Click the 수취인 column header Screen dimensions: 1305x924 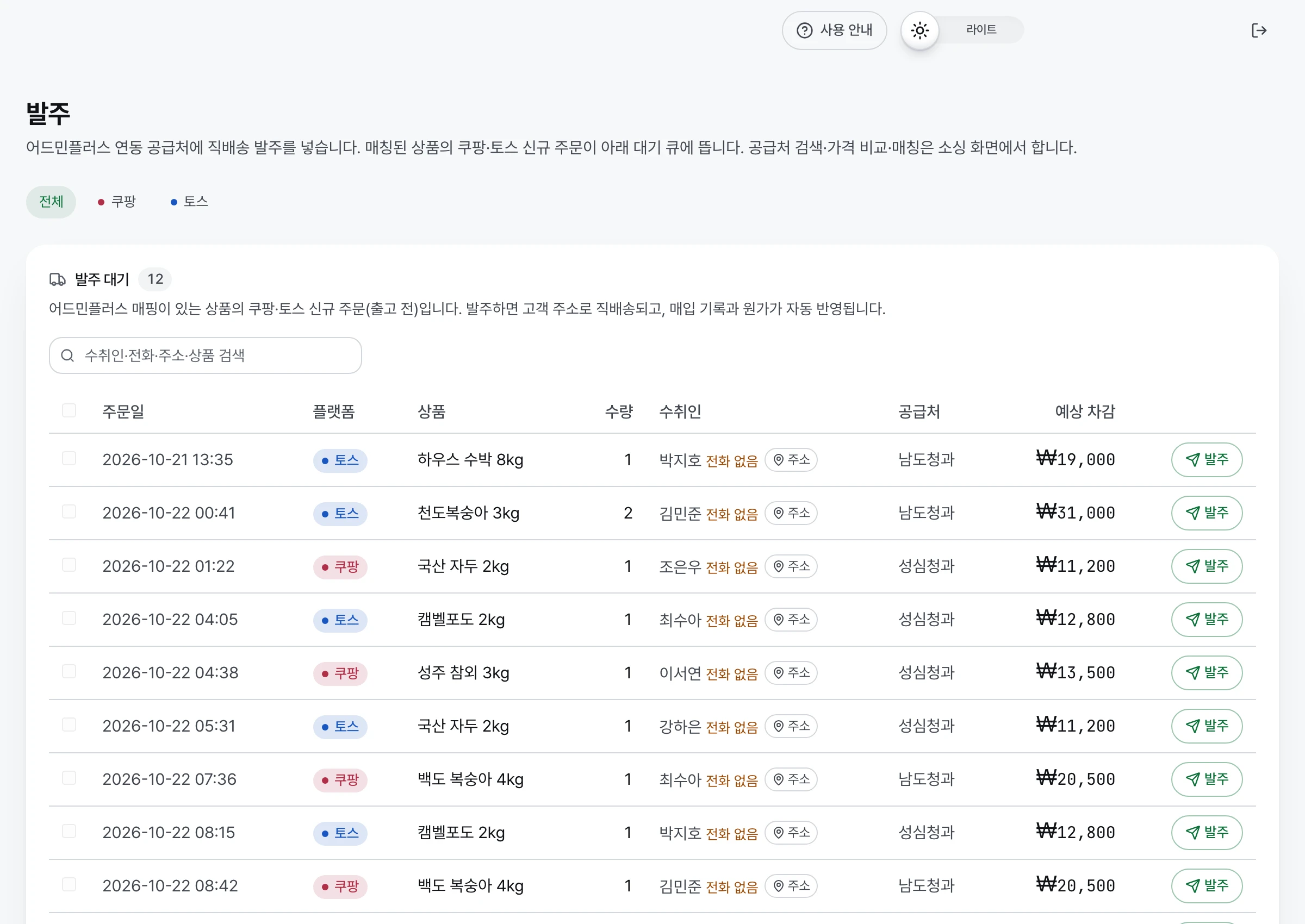click(680, 411)
